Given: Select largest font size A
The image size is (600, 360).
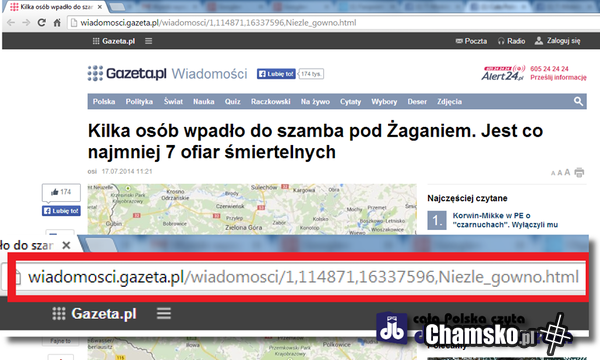Looking at the screenshot, I should pyautogui.click(x=567, y=172).
